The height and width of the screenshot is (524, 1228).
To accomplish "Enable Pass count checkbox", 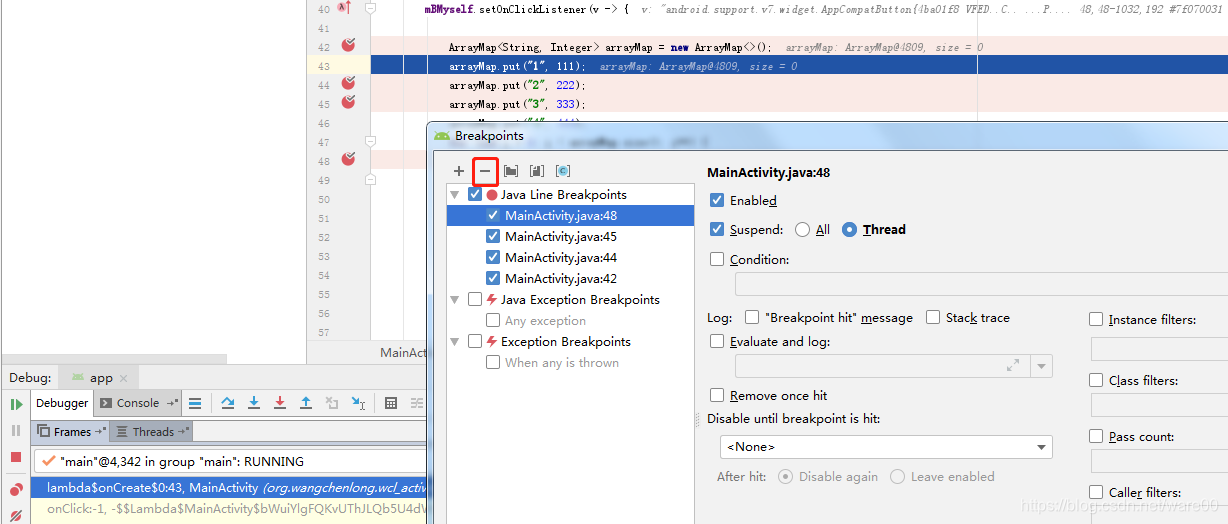I will pos(1096,437).
